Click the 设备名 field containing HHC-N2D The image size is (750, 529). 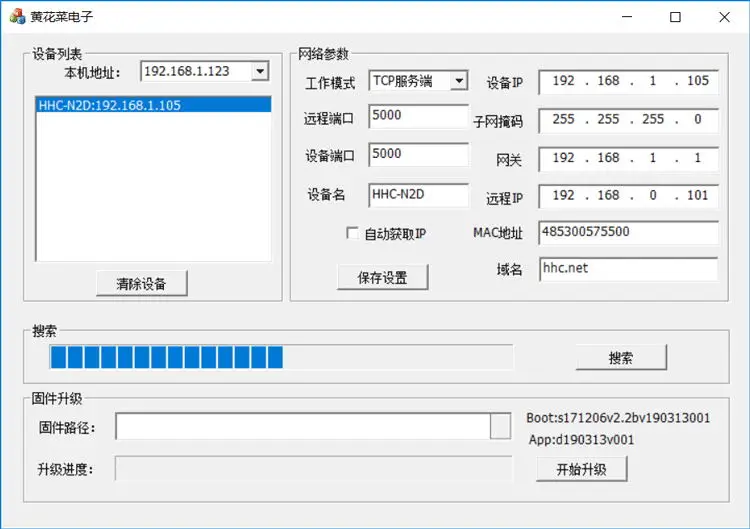[x=419, y=195]
